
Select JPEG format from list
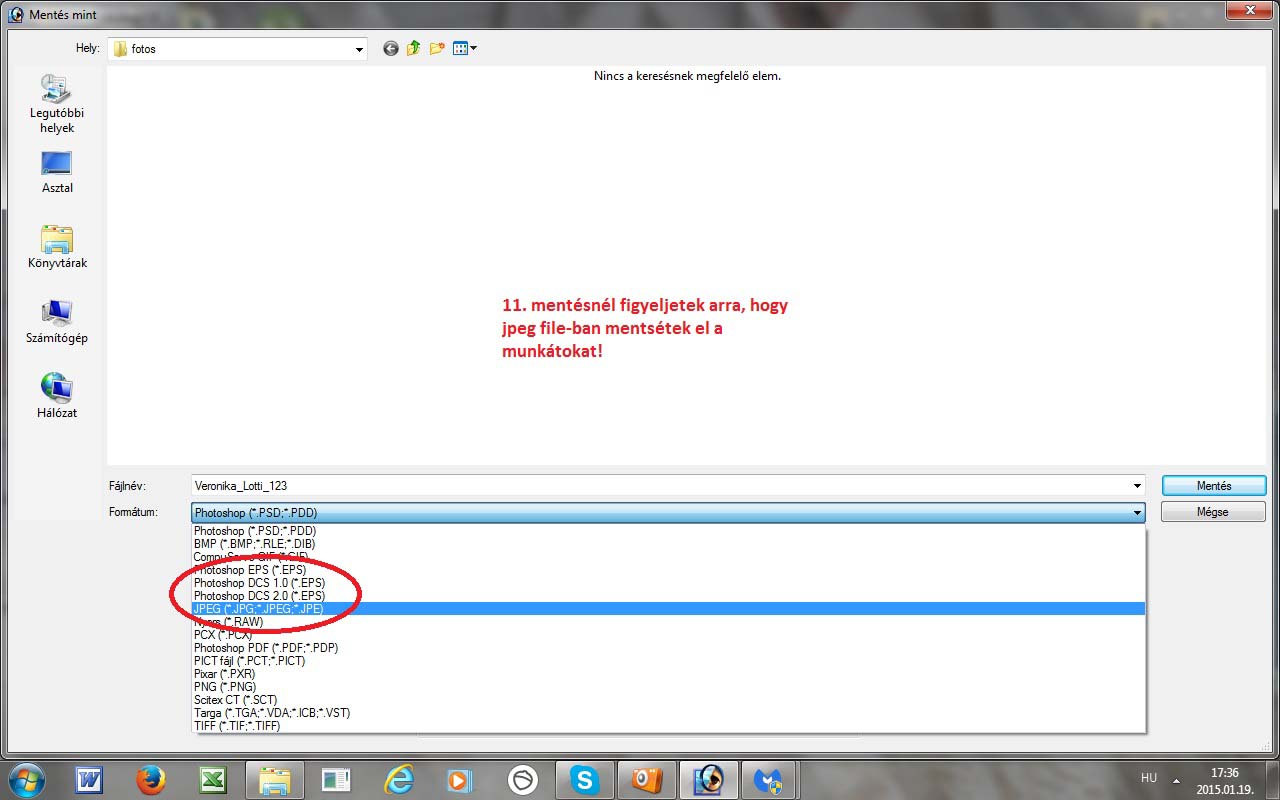tap(258, 609)
